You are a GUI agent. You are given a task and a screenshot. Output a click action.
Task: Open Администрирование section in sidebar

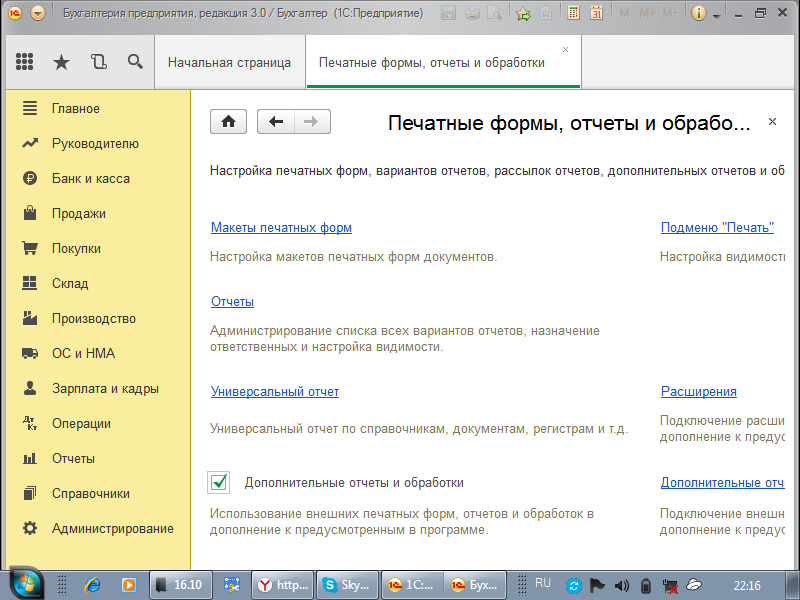(x=112, y=529)
